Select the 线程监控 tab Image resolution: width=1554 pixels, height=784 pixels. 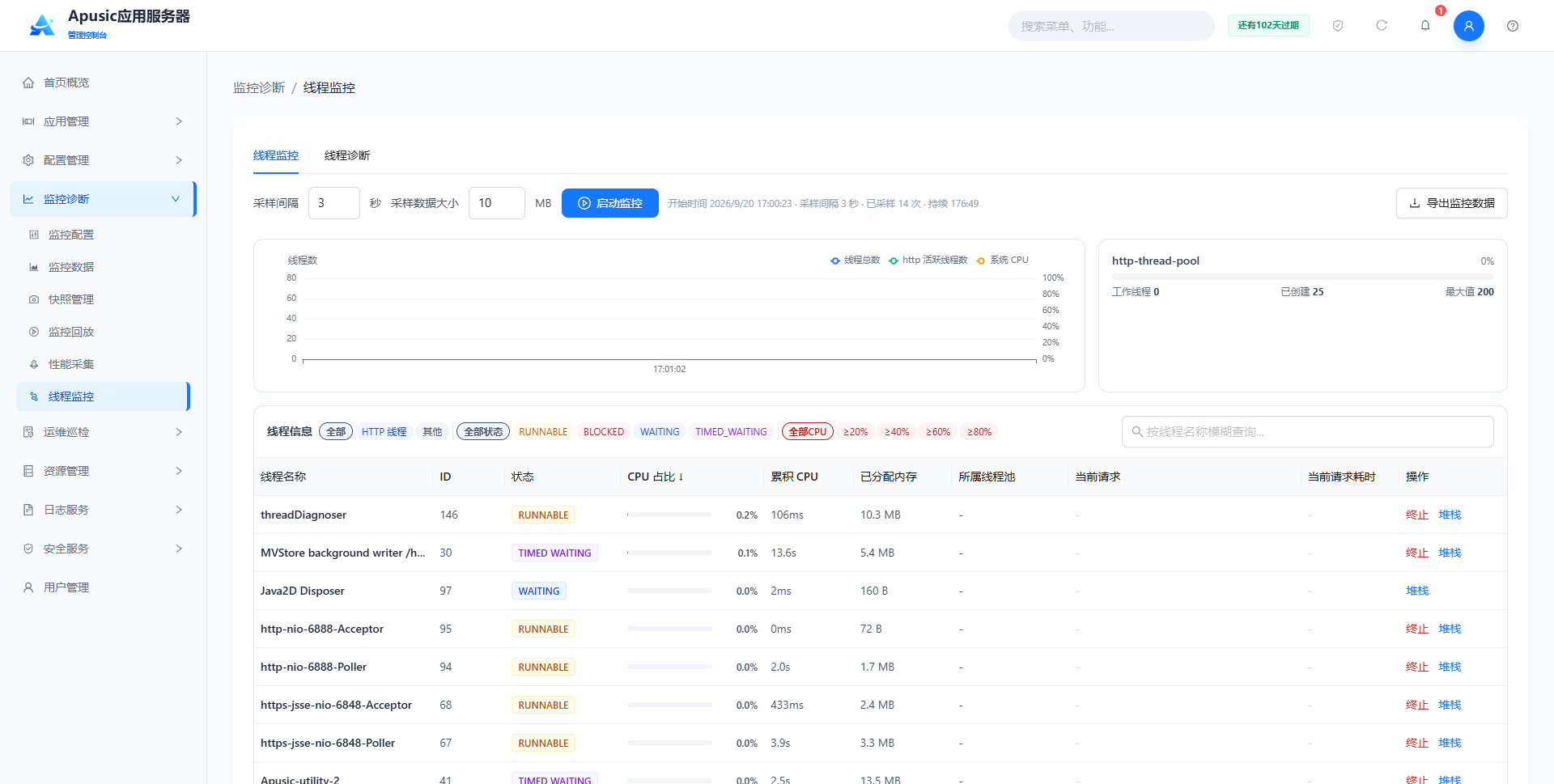[276, 155]
